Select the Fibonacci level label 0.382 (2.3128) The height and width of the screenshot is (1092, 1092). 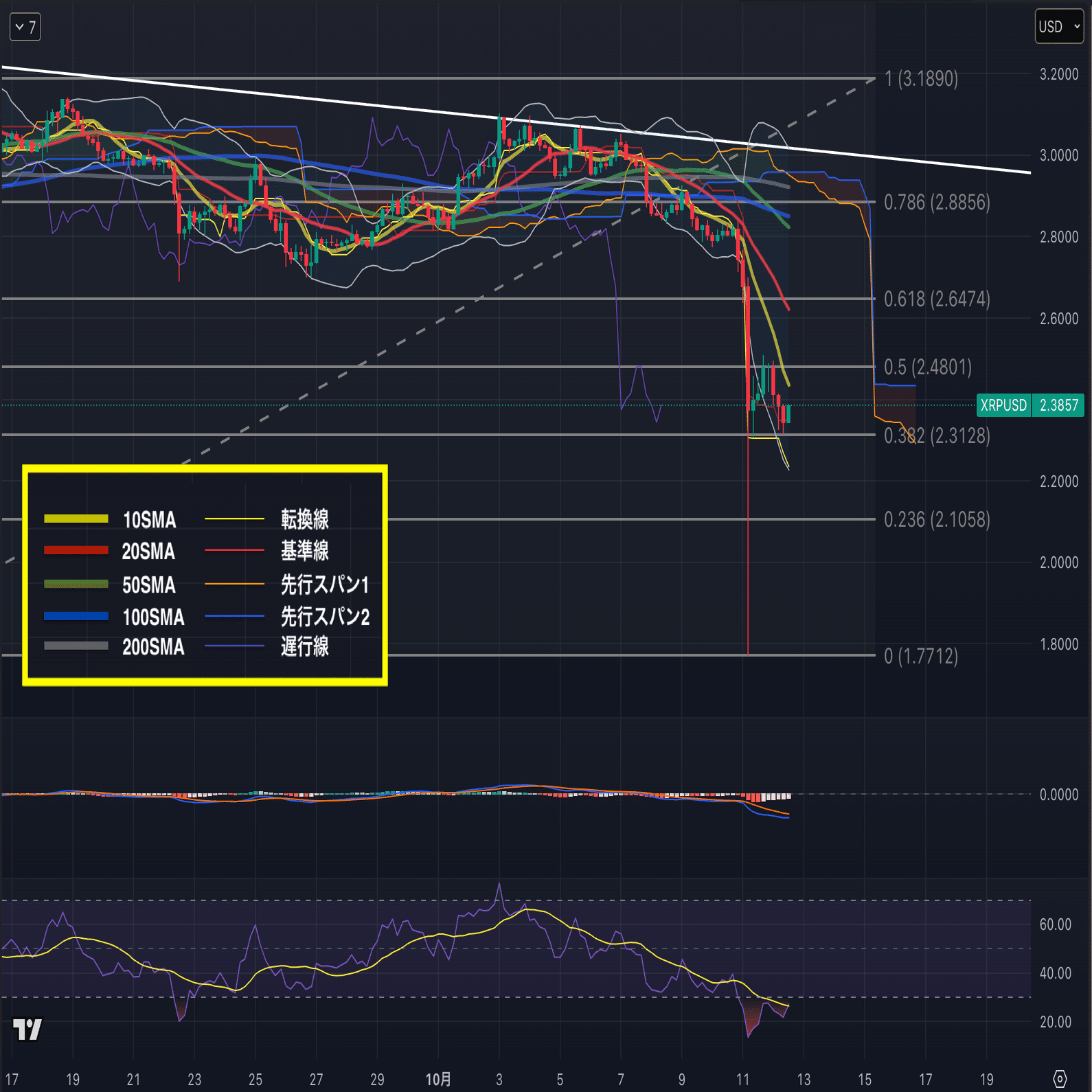pyautogui.click(x=937, y=436)
